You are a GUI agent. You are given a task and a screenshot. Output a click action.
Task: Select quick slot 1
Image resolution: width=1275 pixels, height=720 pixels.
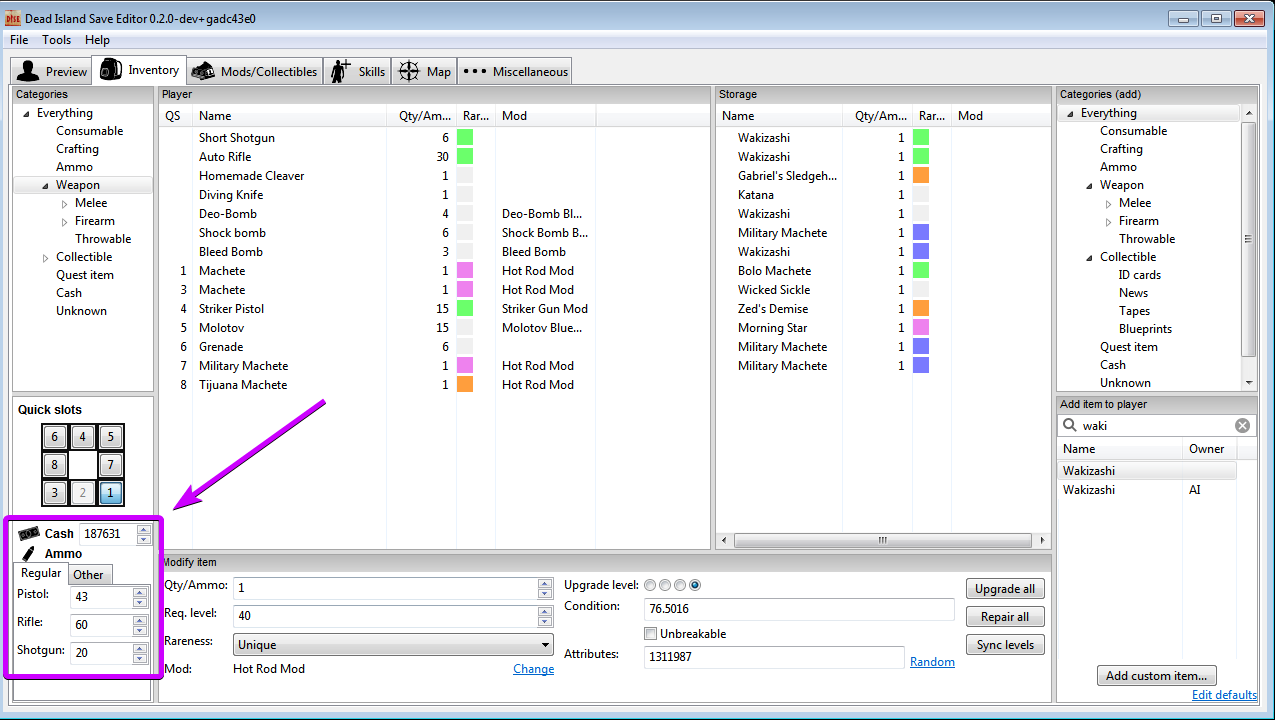tap(111, 493)
